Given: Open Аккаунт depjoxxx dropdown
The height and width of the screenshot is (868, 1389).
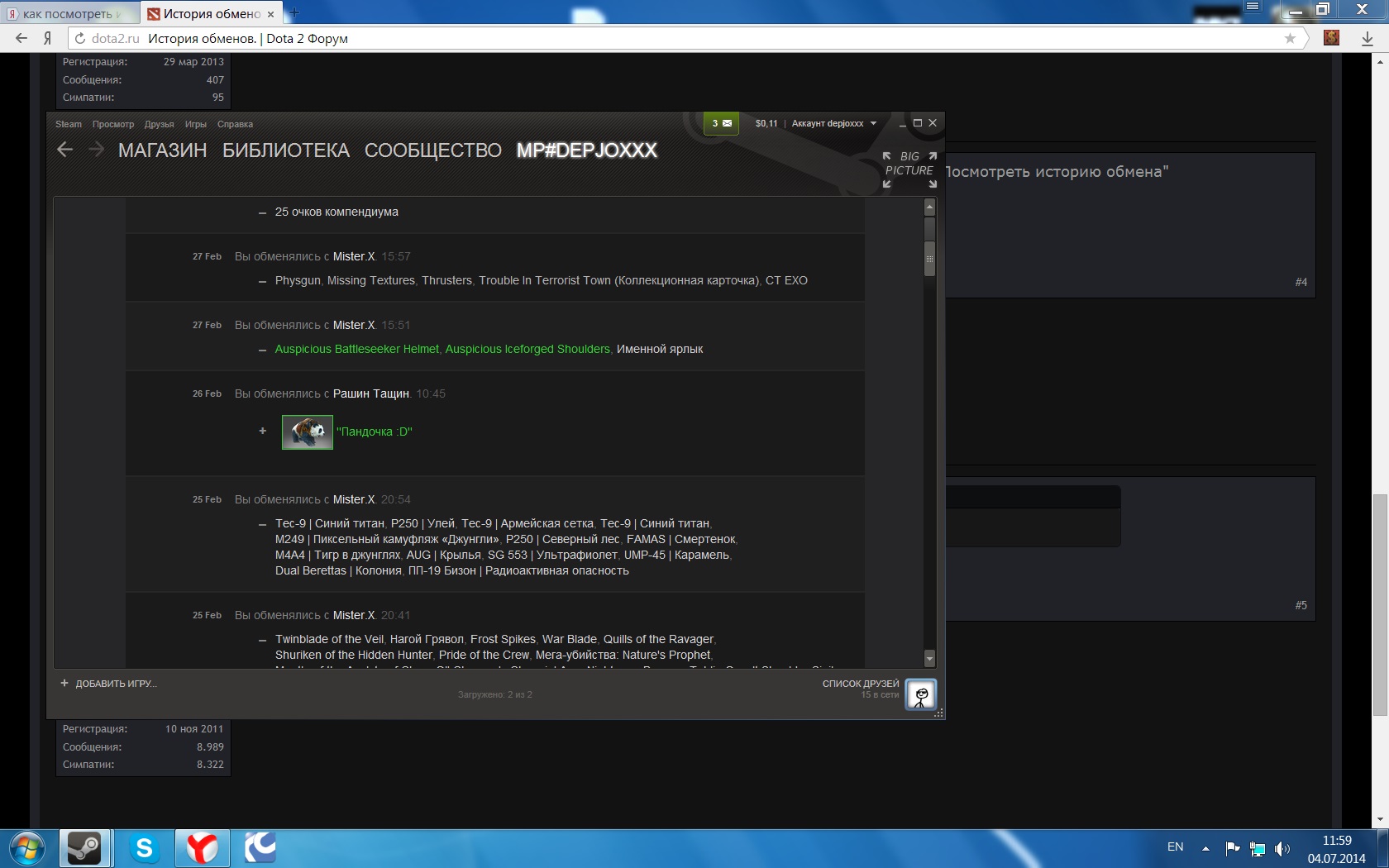Looking at the screenshot, I should click(833, 123).
